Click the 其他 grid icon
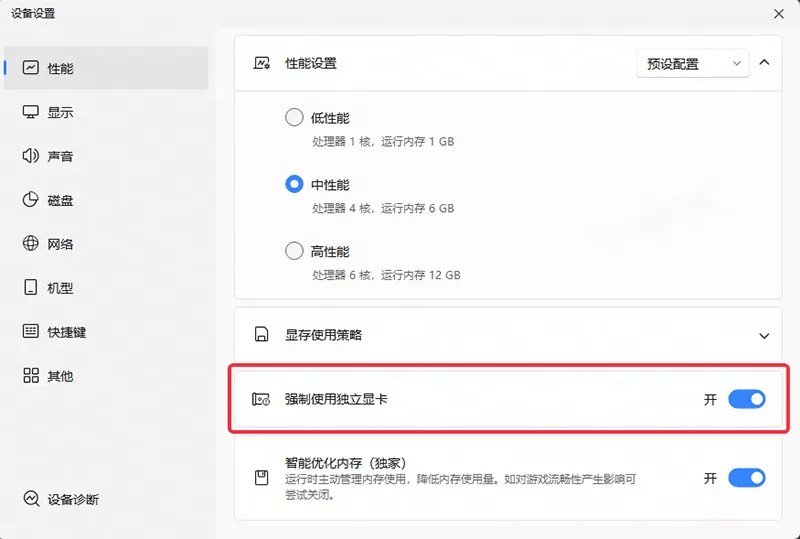 (x=31, y=376)
